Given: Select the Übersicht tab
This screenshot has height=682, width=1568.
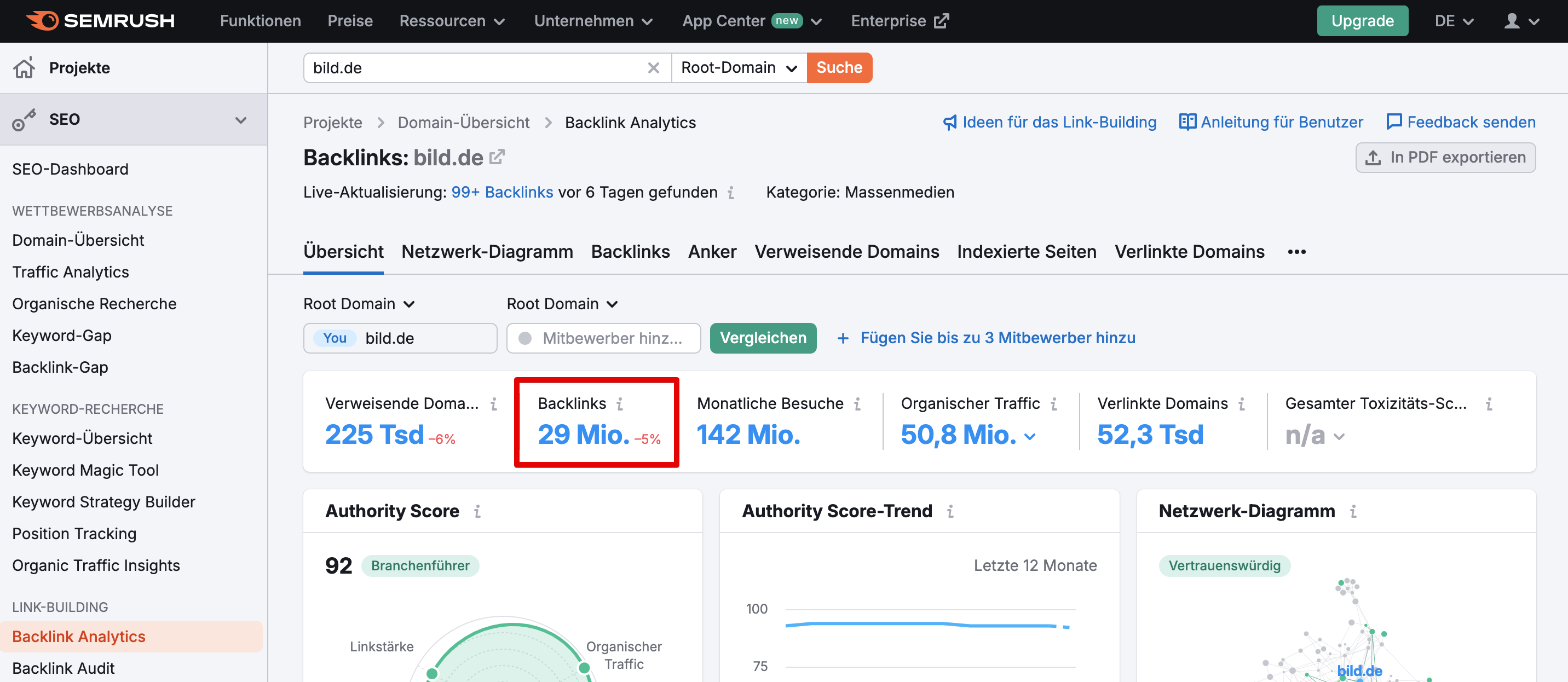Looking at the screenshot, I should pos(343,252).
